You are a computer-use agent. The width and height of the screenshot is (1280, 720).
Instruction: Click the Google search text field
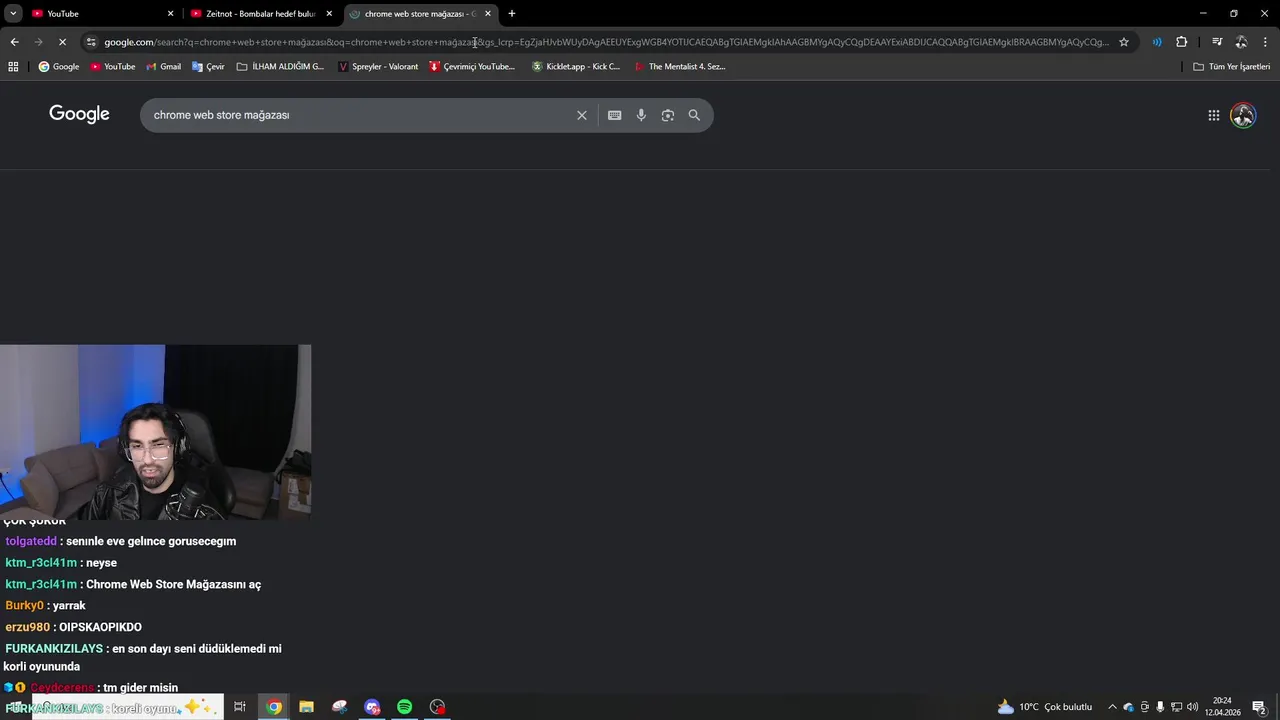click(x=360, y=115)
